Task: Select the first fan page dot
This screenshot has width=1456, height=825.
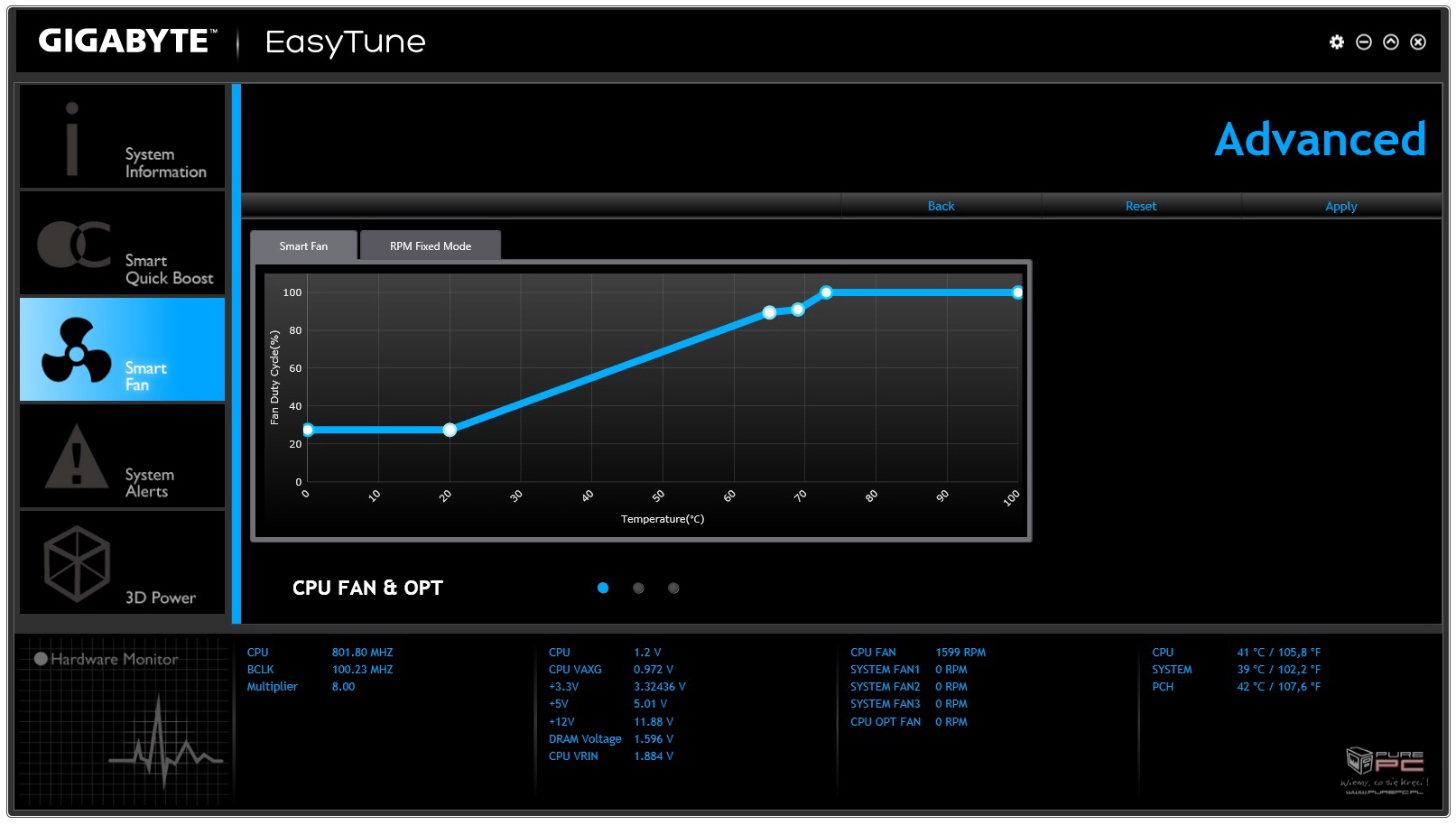Action: pos(603,588)
